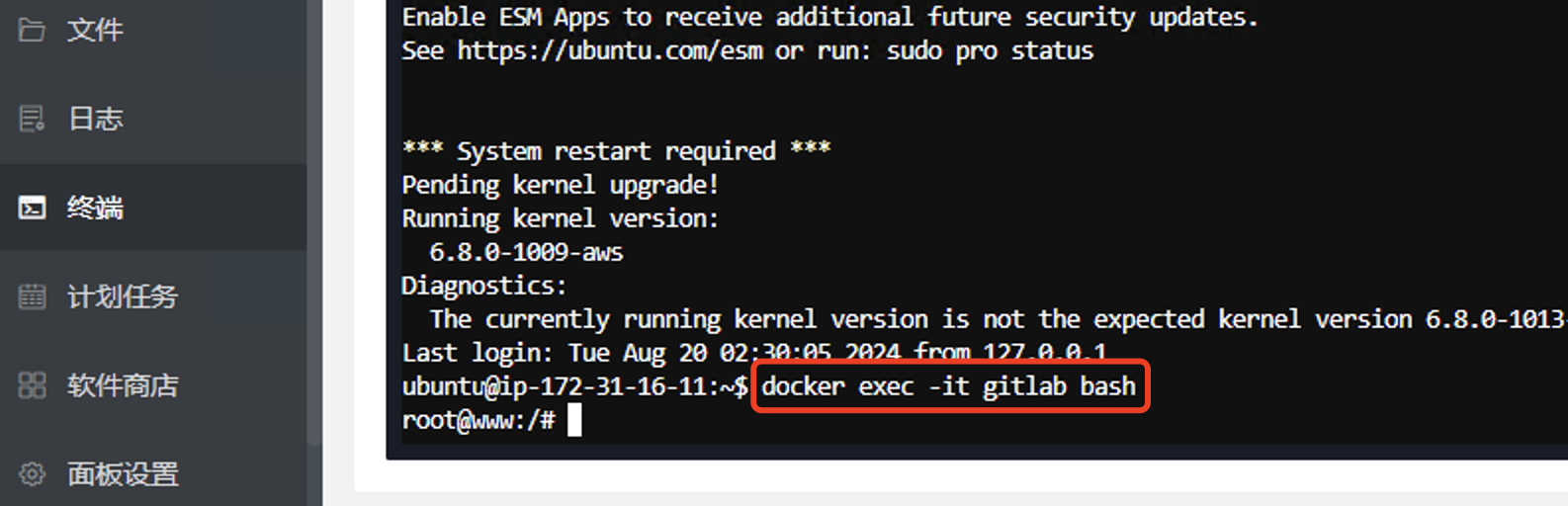Click the grid icon beside 软件商店
Image resolution: width=1568 pixels, height=506 pixels.
[32, 385]
